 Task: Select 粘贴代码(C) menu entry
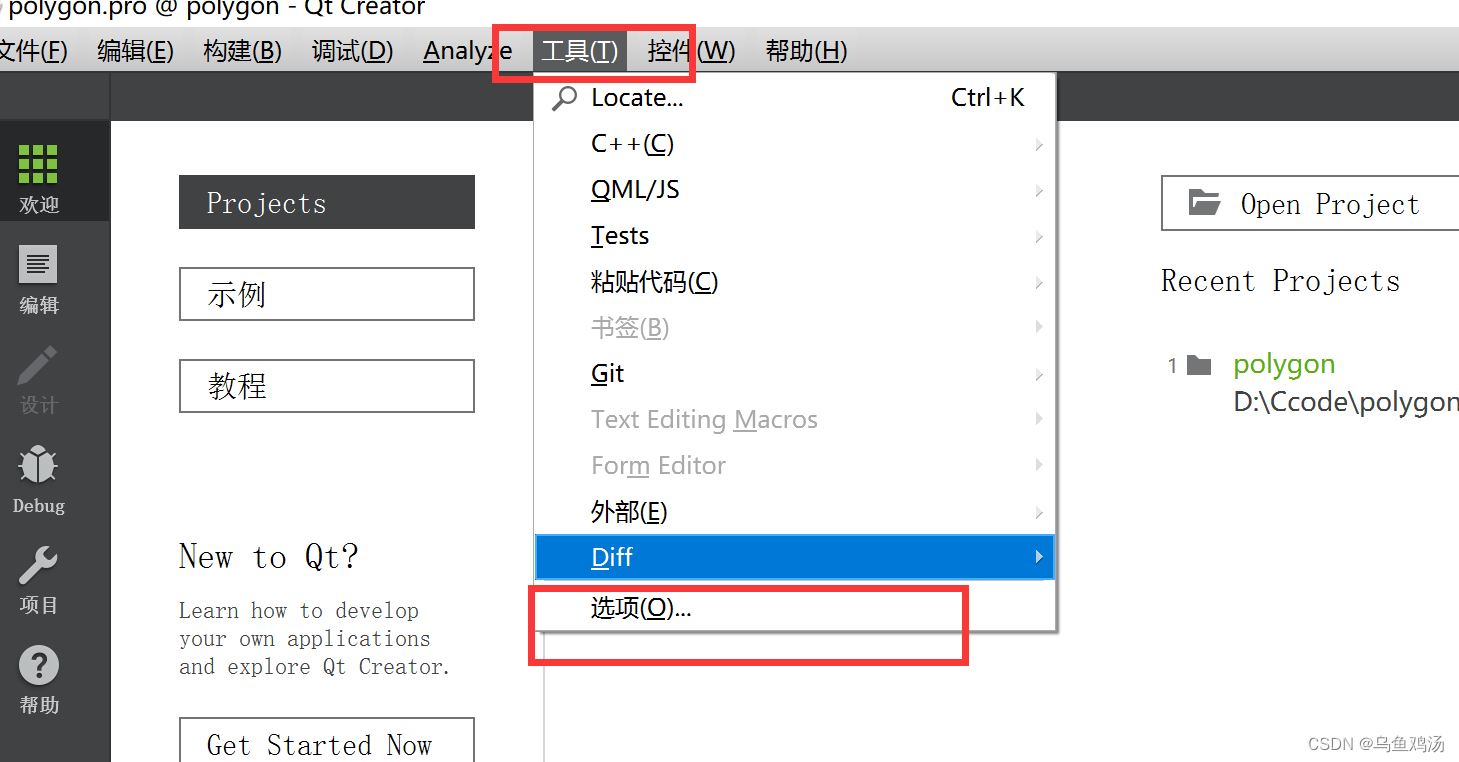[x=795, y=282]
